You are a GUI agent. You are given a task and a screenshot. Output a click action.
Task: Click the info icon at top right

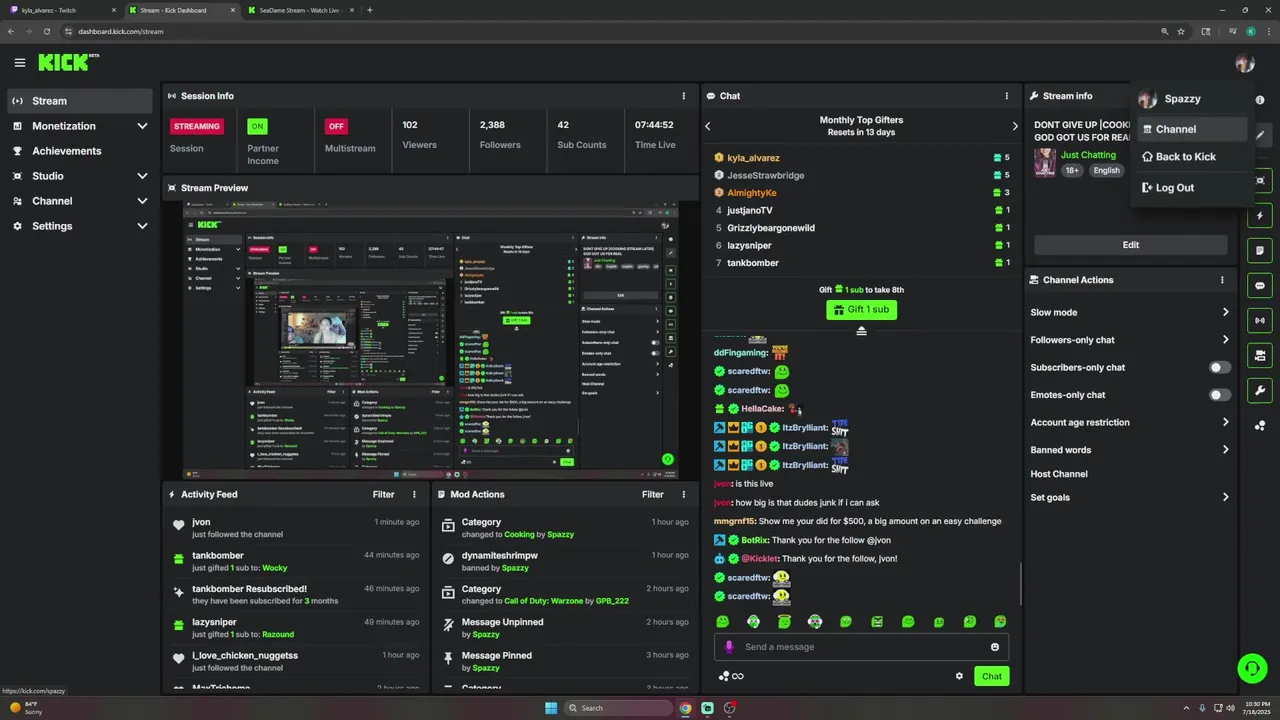[x=1260, y=100]
